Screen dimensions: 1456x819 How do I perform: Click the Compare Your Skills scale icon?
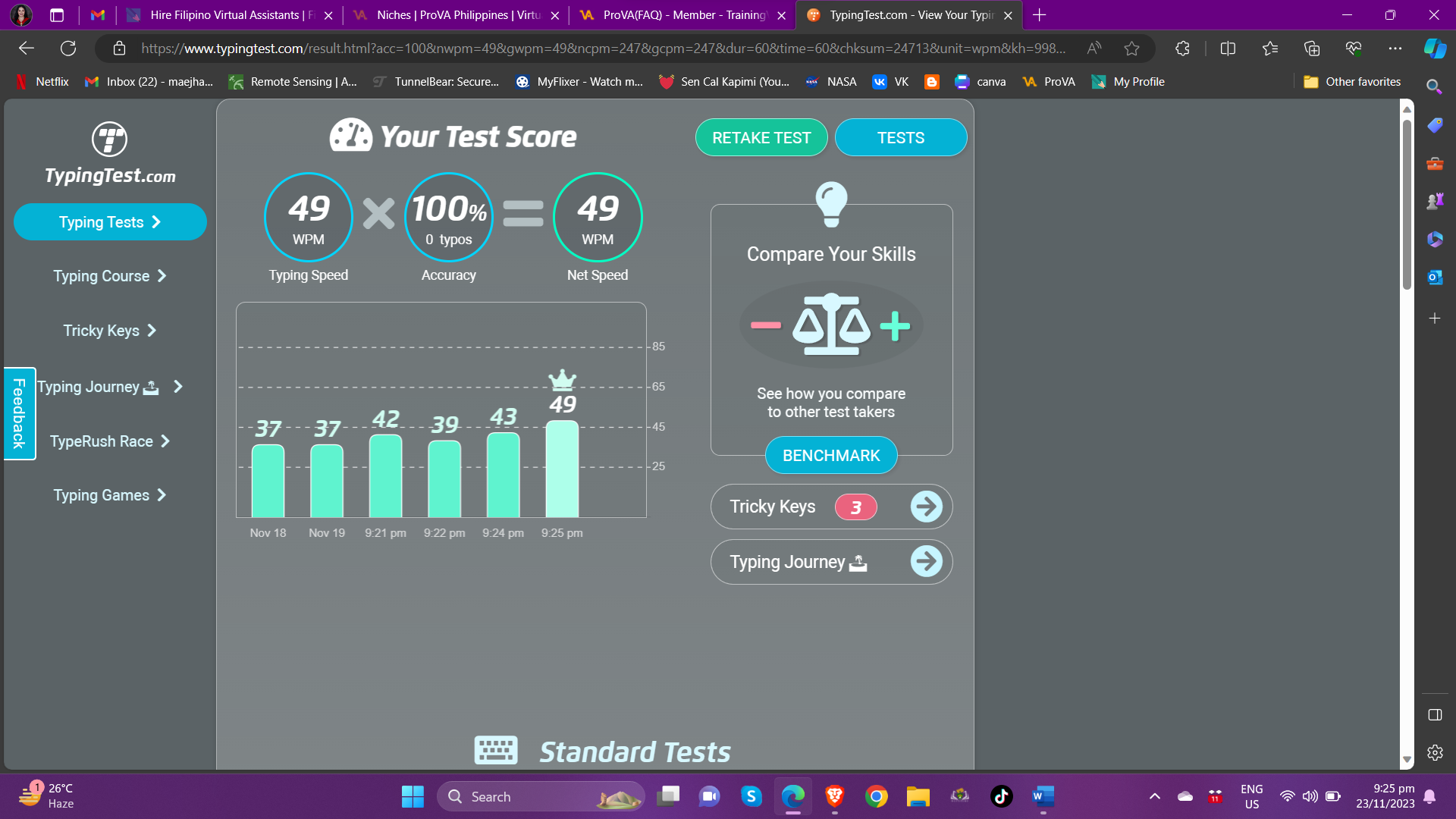(831, 325)
